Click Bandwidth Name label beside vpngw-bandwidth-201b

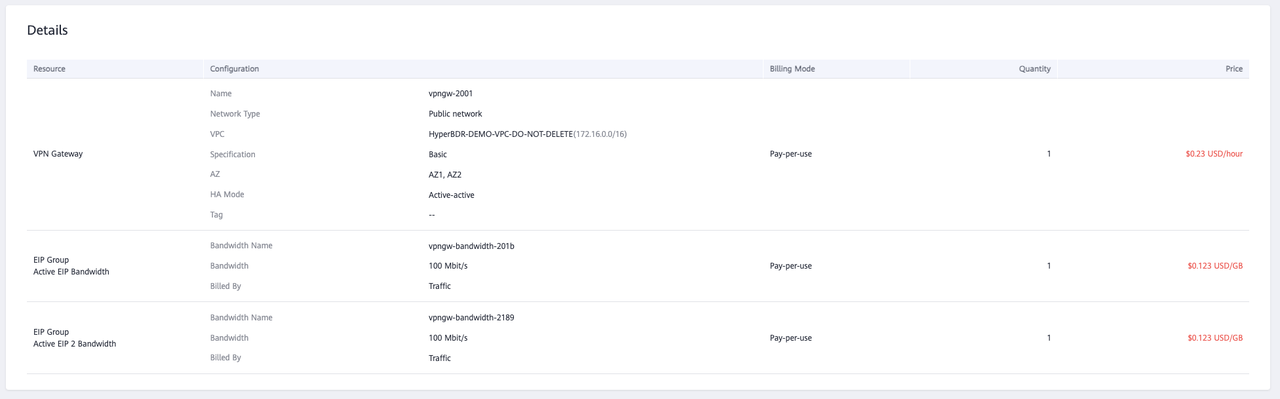coord(241,246)
